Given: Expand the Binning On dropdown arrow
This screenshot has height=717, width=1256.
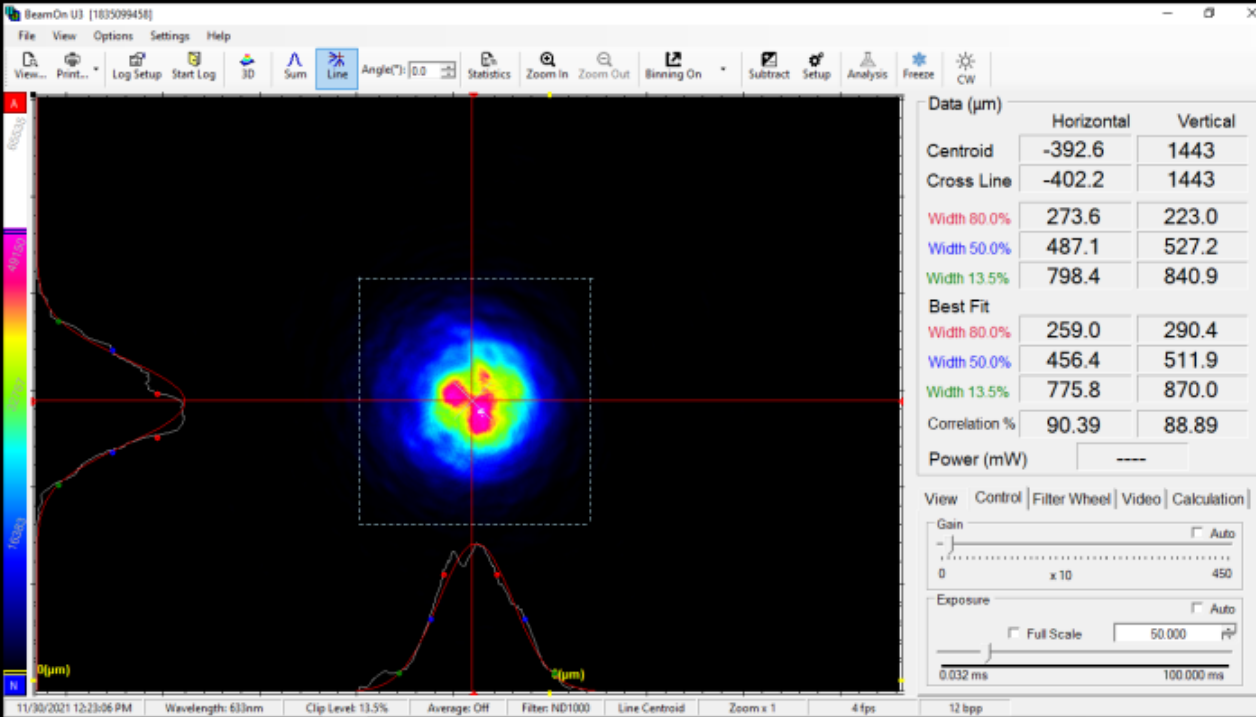Looking at the screenshot, I should pyautogui.click(x=723, y=71).
